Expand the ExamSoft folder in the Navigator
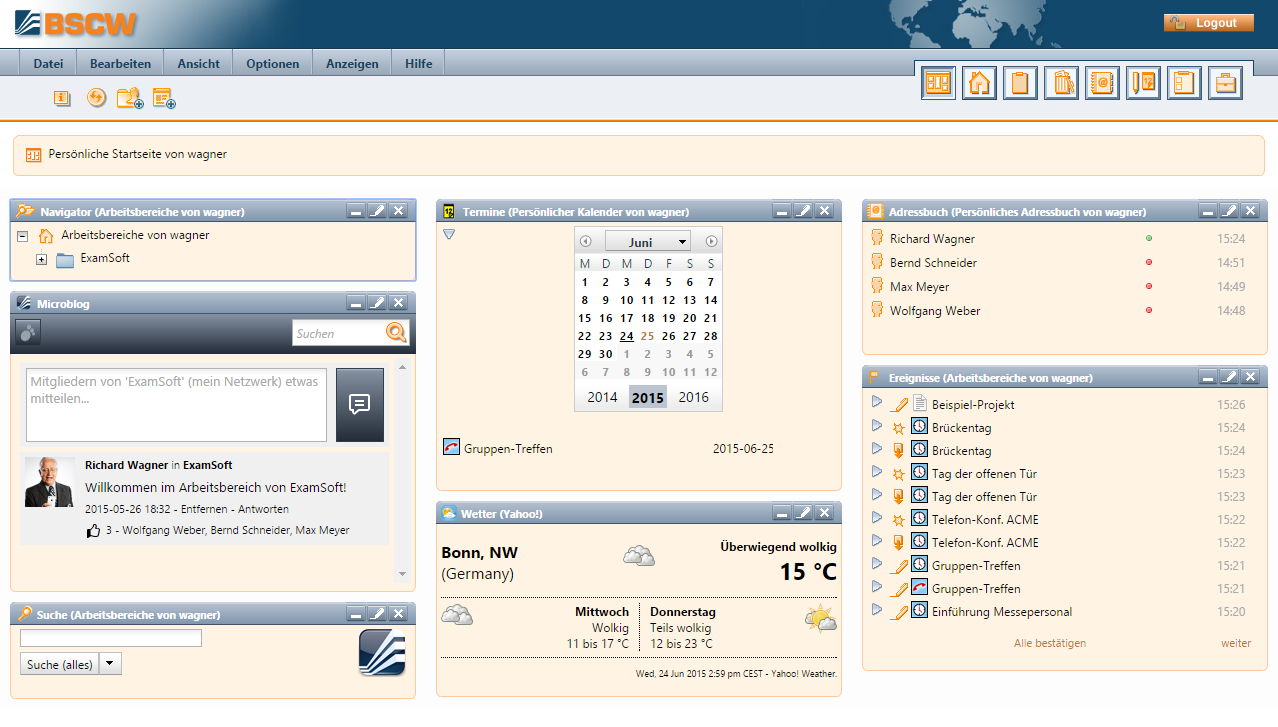This screenshot has height=727, width=1278. [x=41, y=258]
